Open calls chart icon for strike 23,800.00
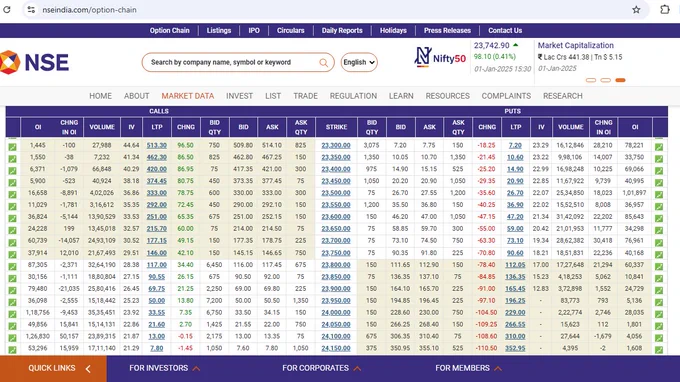Screen dimensions: 680x382 (13, 266)
